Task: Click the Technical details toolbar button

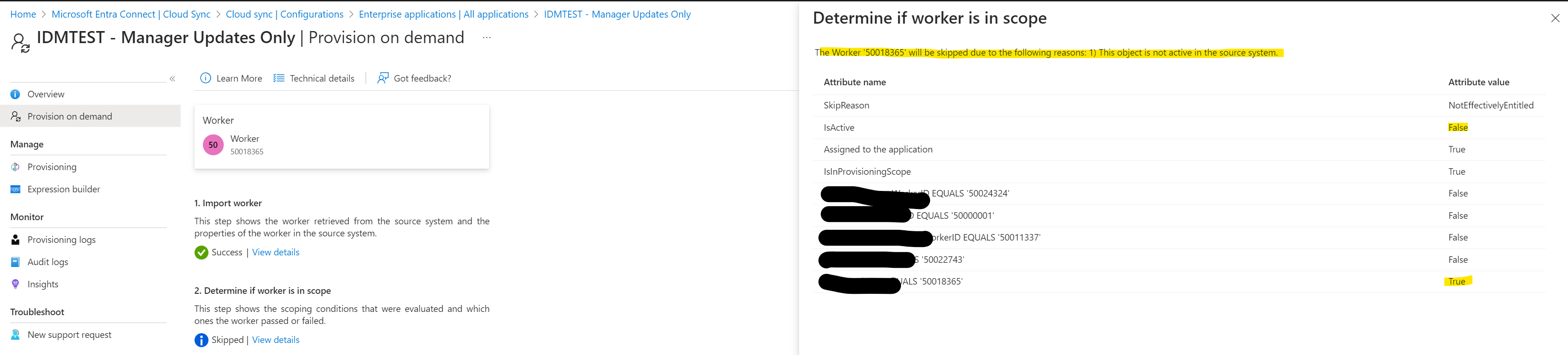Action: pyautogui.click(x=314, y=78)
